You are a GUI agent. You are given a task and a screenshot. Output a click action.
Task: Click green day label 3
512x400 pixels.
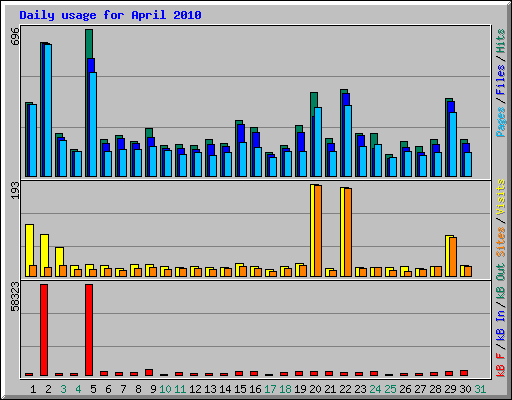pyautogui.click(x=63, y=389)
